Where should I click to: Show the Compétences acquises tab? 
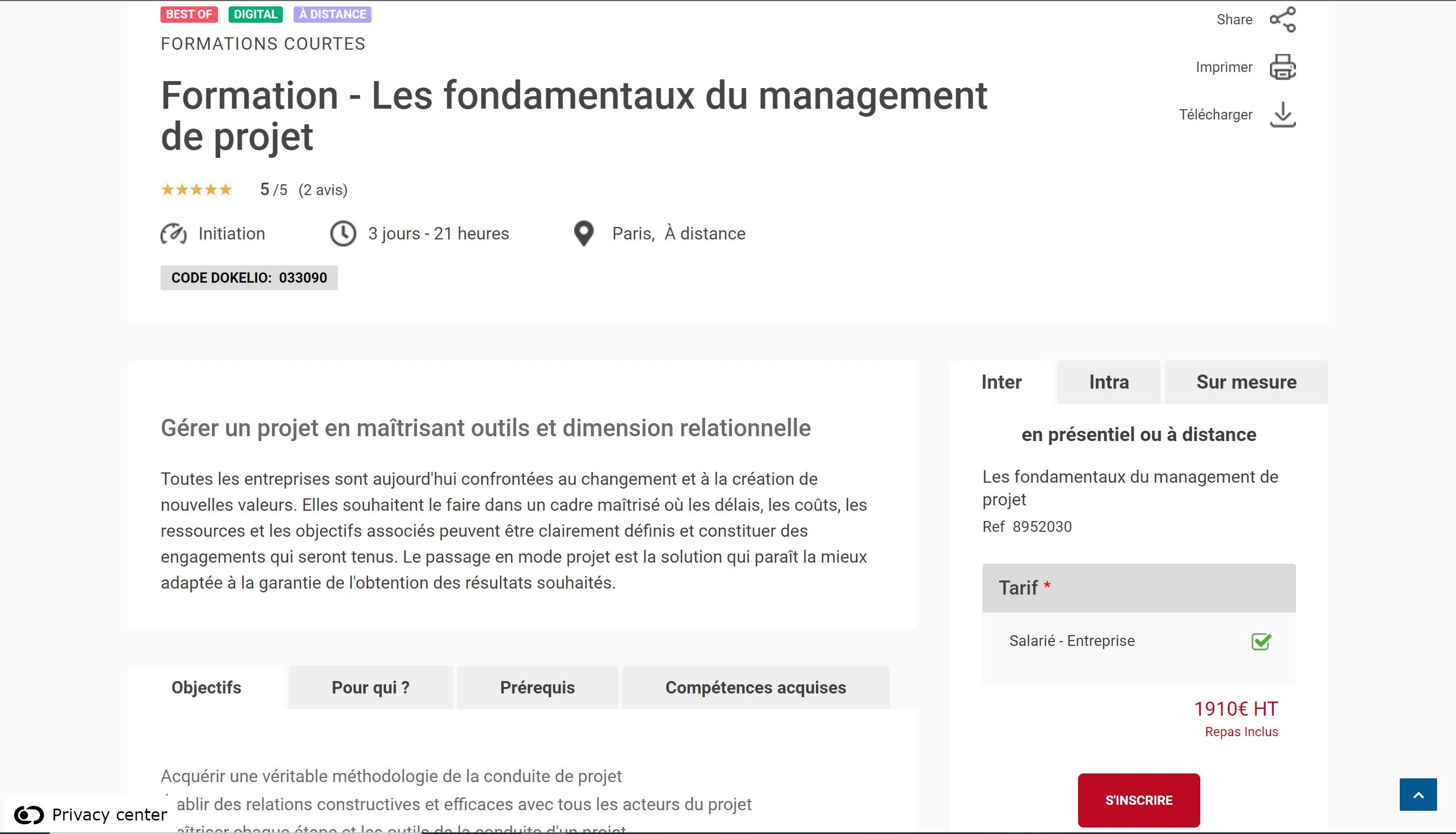(755, 688)
